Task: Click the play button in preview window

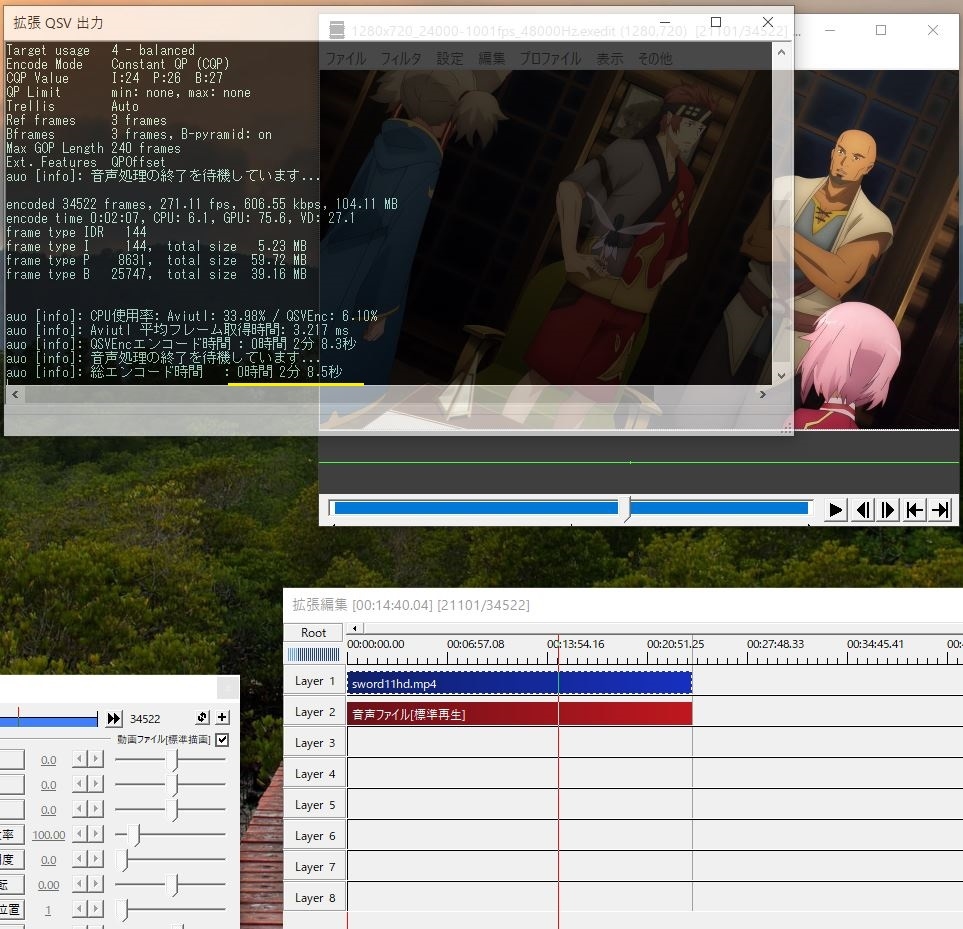Action: click(835, 510)
